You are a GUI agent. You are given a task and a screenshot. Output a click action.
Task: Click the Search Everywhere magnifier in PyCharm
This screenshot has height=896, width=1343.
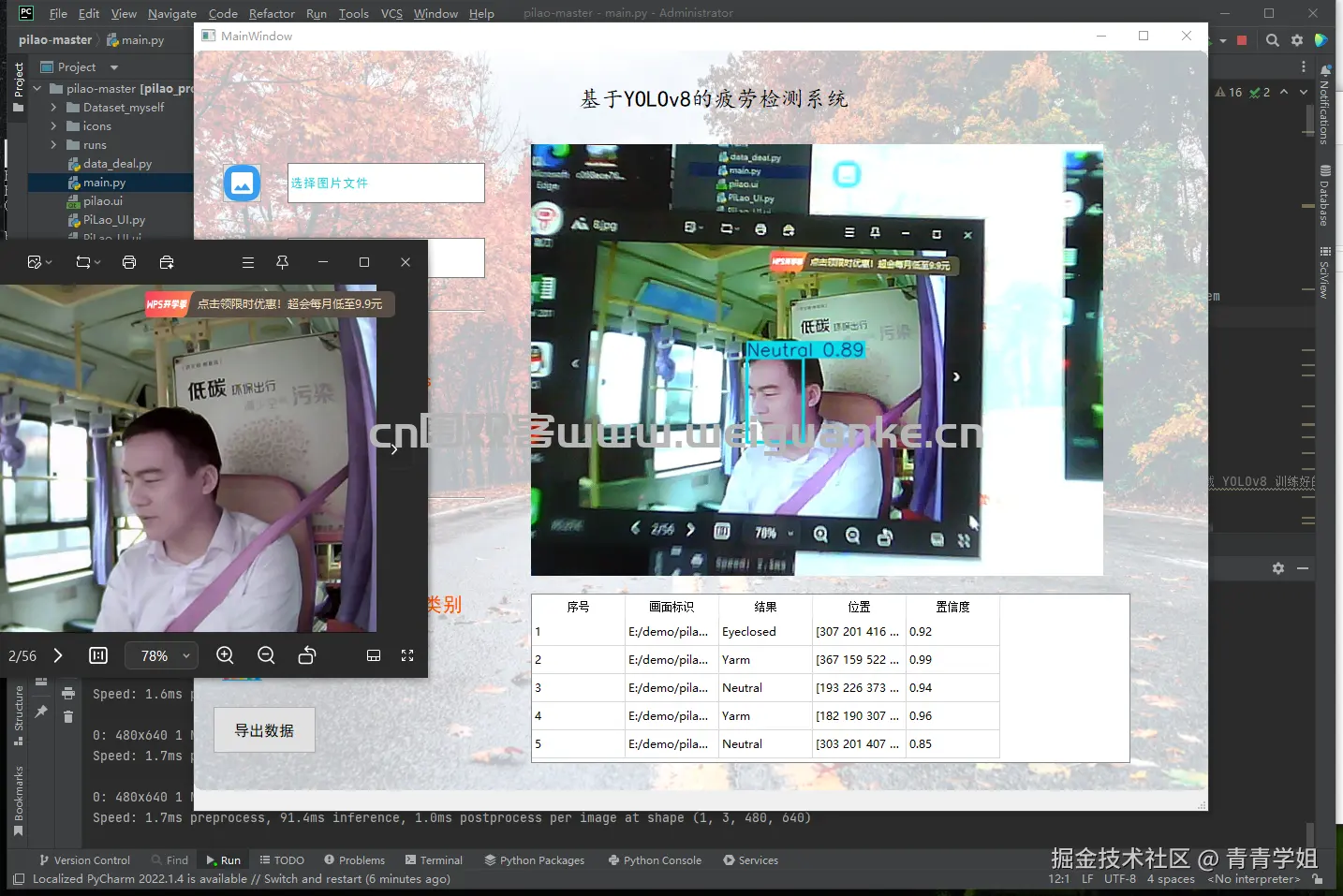coord(1272,40)
